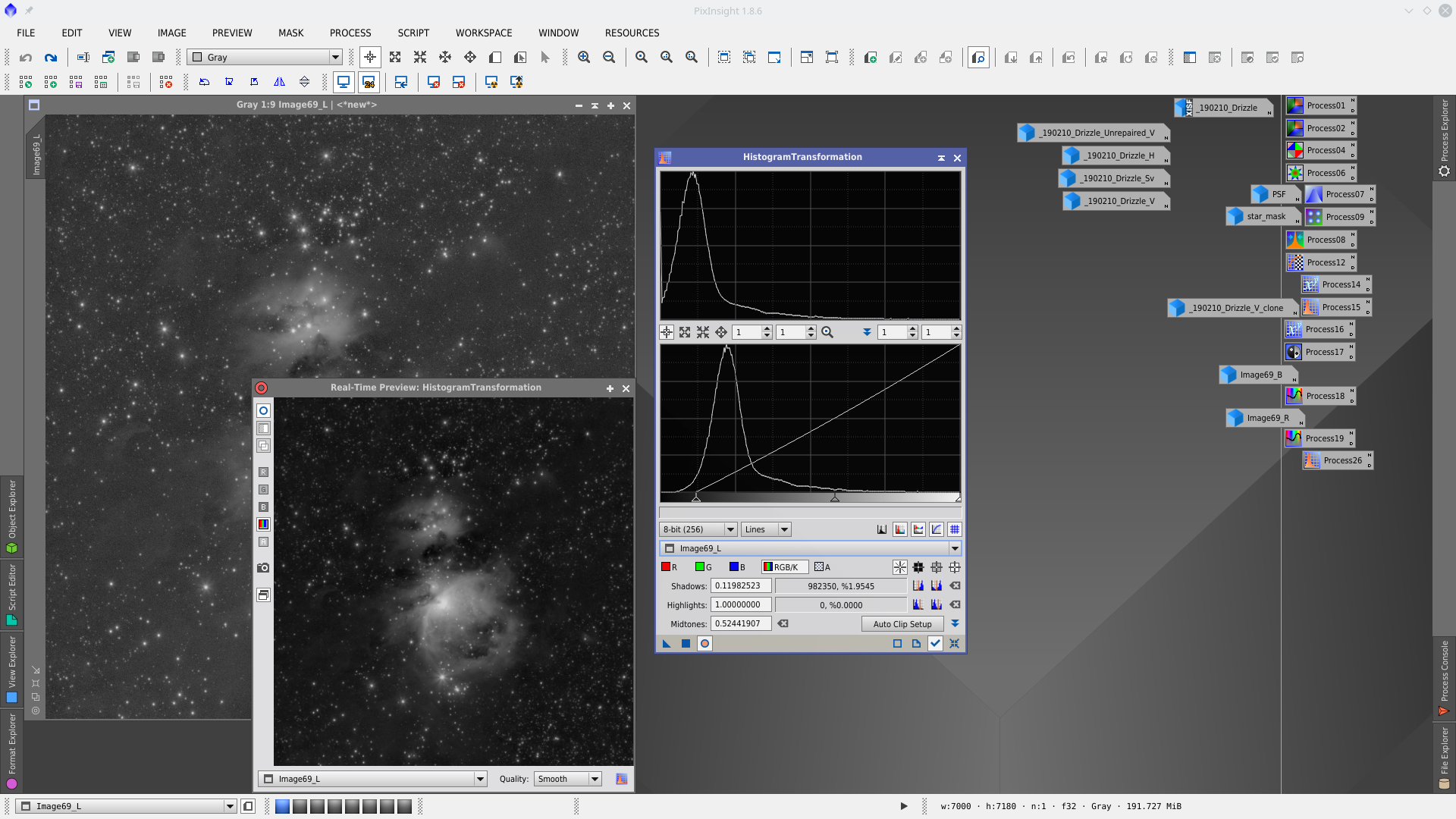Click the midtones balance slider marker
The image size is (1456, 819).
(834, 498)
